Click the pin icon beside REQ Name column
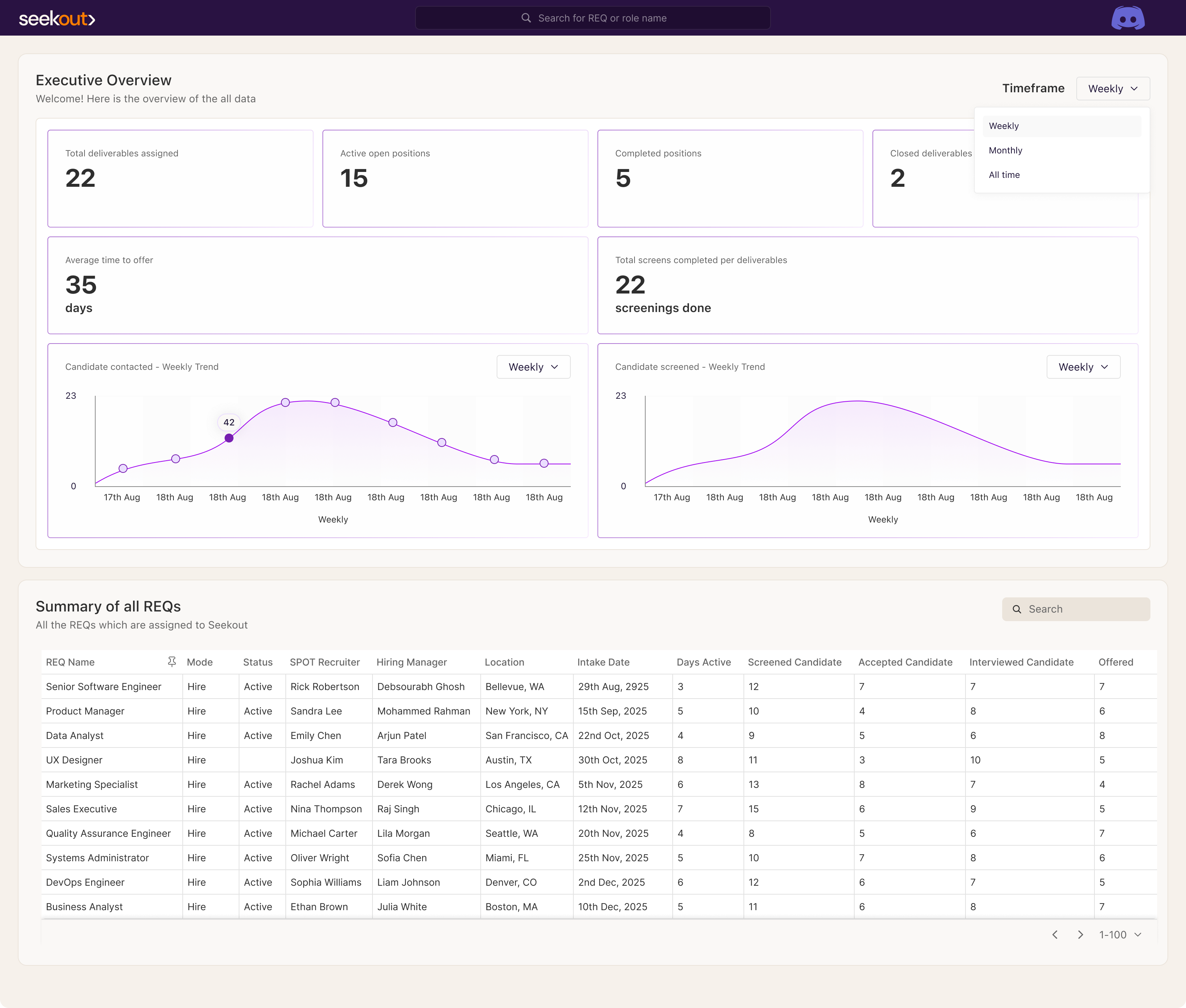The height and width of the screenshot is (1008, 1186). (x=172, y=662)
